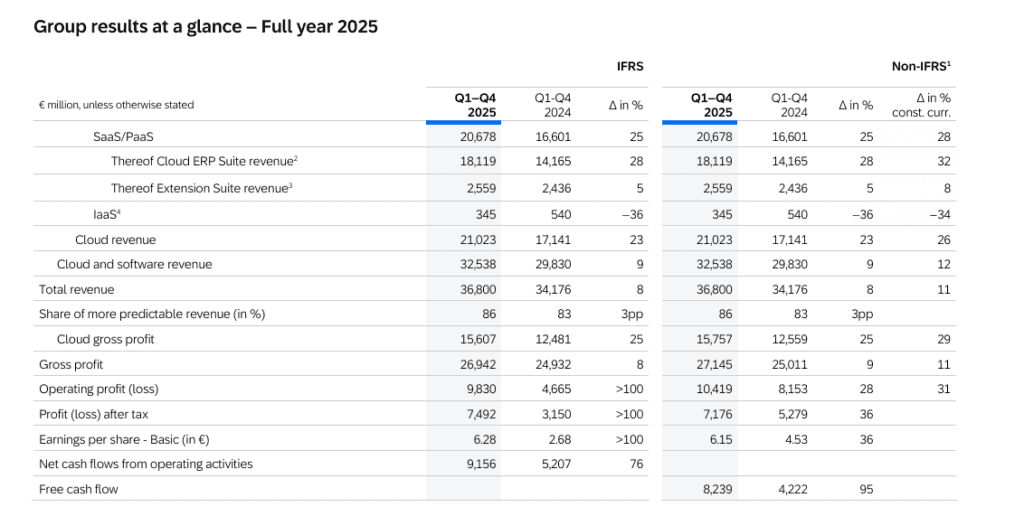Click the Free cash flow value 8,239
Image resolution: width=1024 pixels, height=507 pixels.
[x=717, y=489]
